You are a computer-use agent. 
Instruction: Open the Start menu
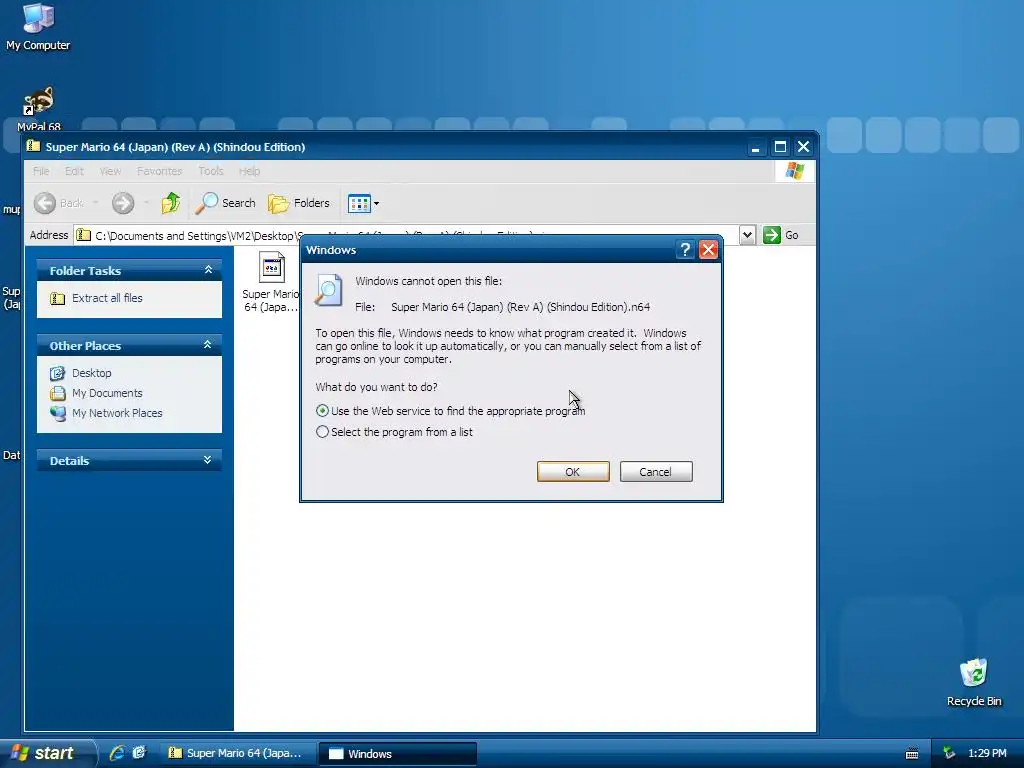(x=46, y=753)
